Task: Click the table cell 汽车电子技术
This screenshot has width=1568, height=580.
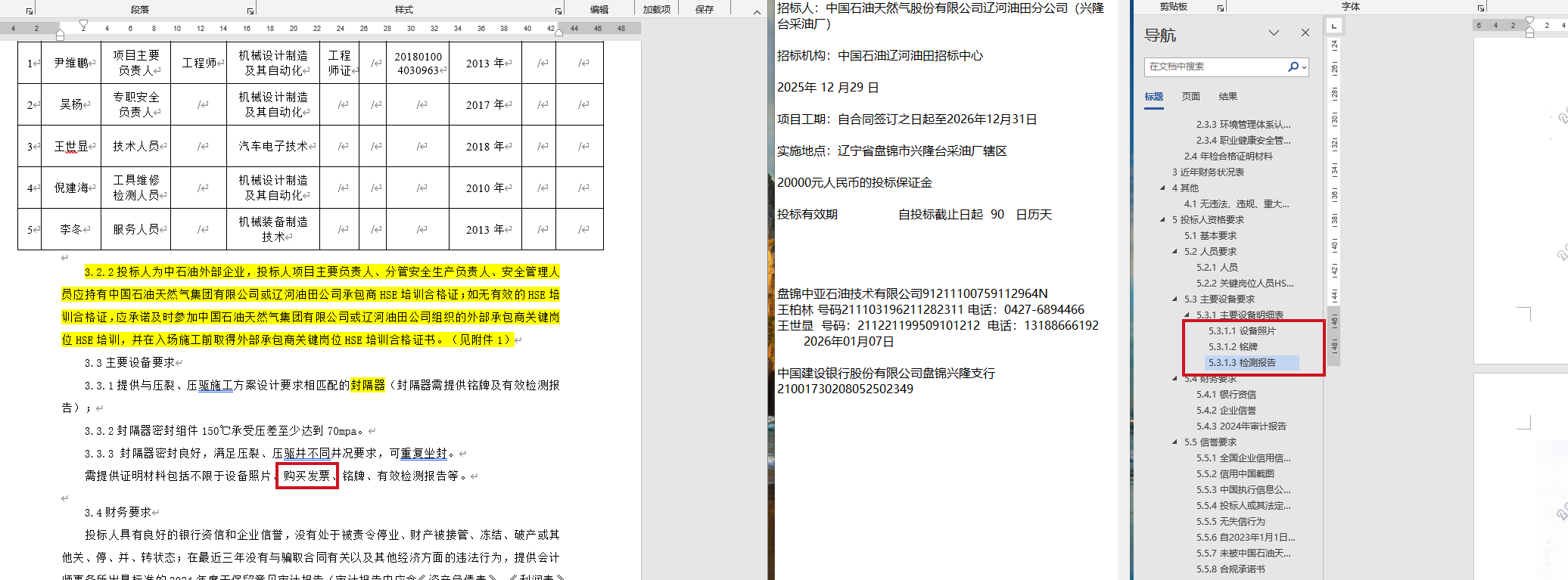Action: [273, 146]
